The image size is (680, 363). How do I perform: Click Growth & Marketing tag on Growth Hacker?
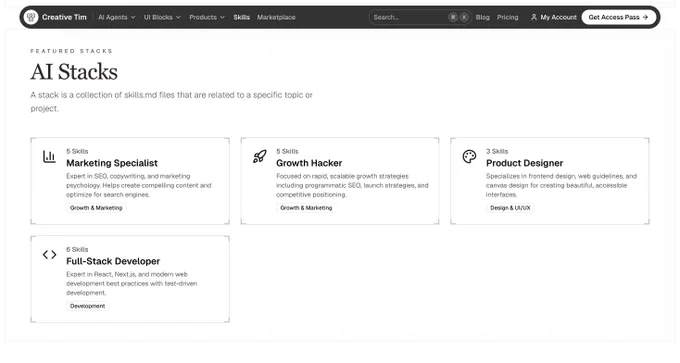306,208
